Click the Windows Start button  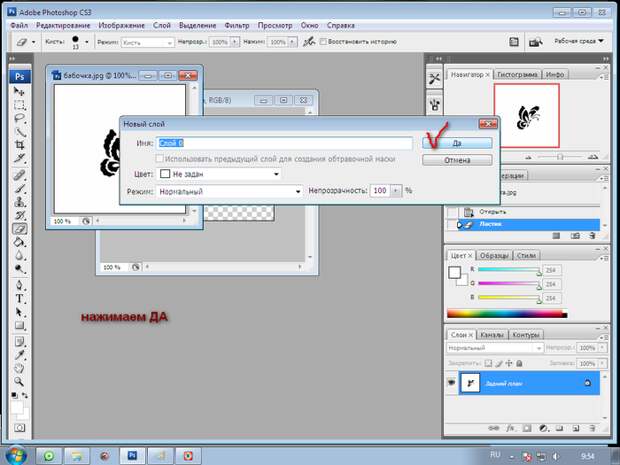pyautogui.click(x=16, y=456)
